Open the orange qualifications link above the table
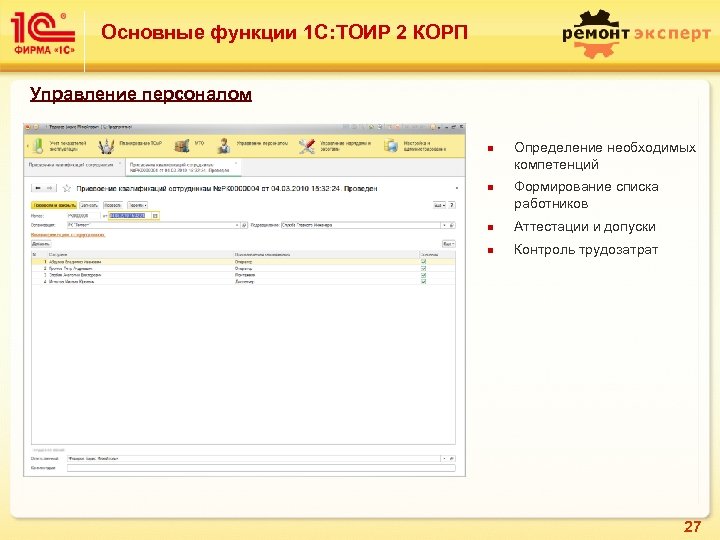720x540 pixels. coord(68,235)
